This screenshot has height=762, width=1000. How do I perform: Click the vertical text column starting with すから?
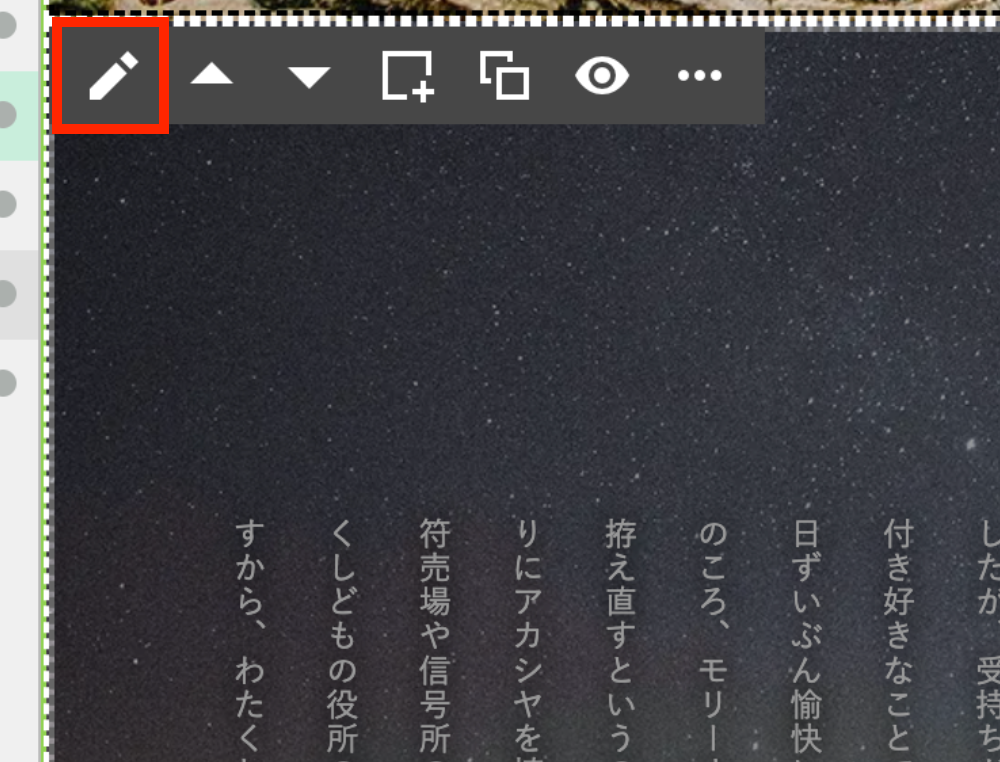(249, 638)
